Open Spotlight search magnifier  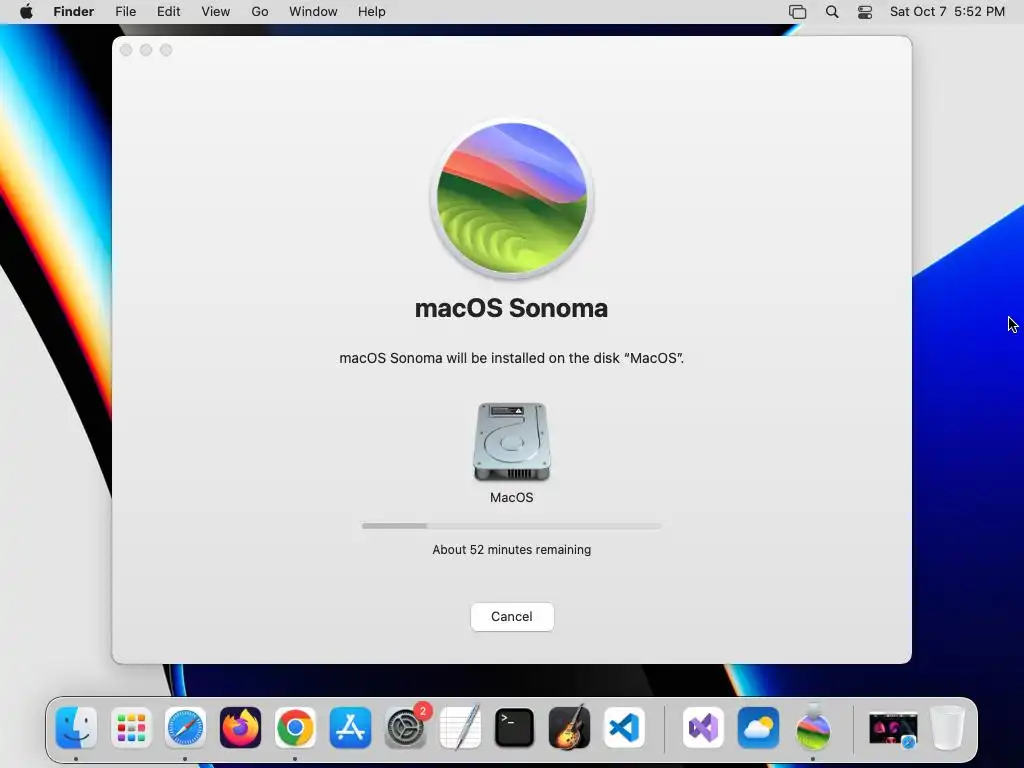click(832, 12)
